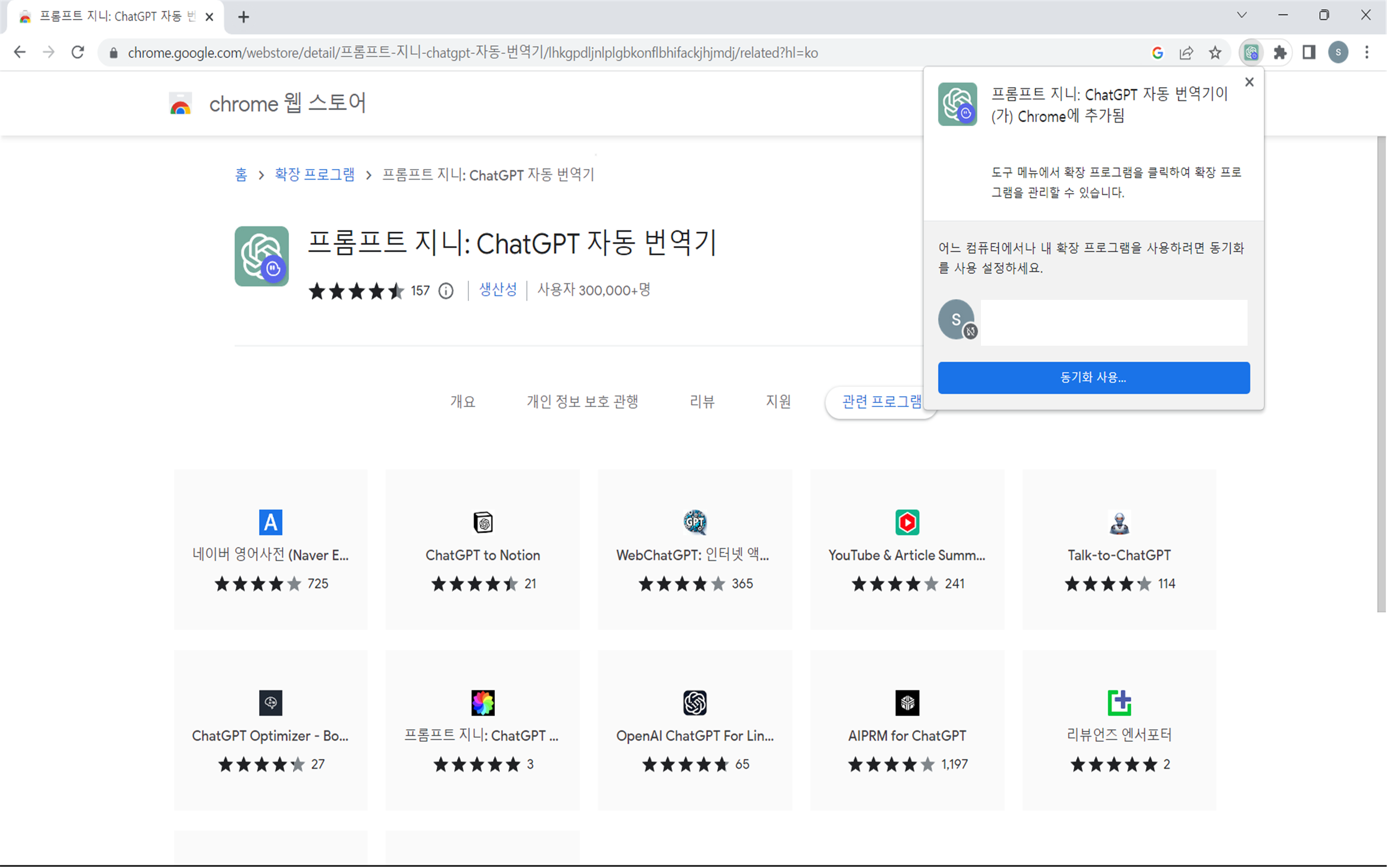This screenshot has width=1388, height=868.
Task: Go to the 홈 breadcrumb link
Action: [x=241, y=174]
